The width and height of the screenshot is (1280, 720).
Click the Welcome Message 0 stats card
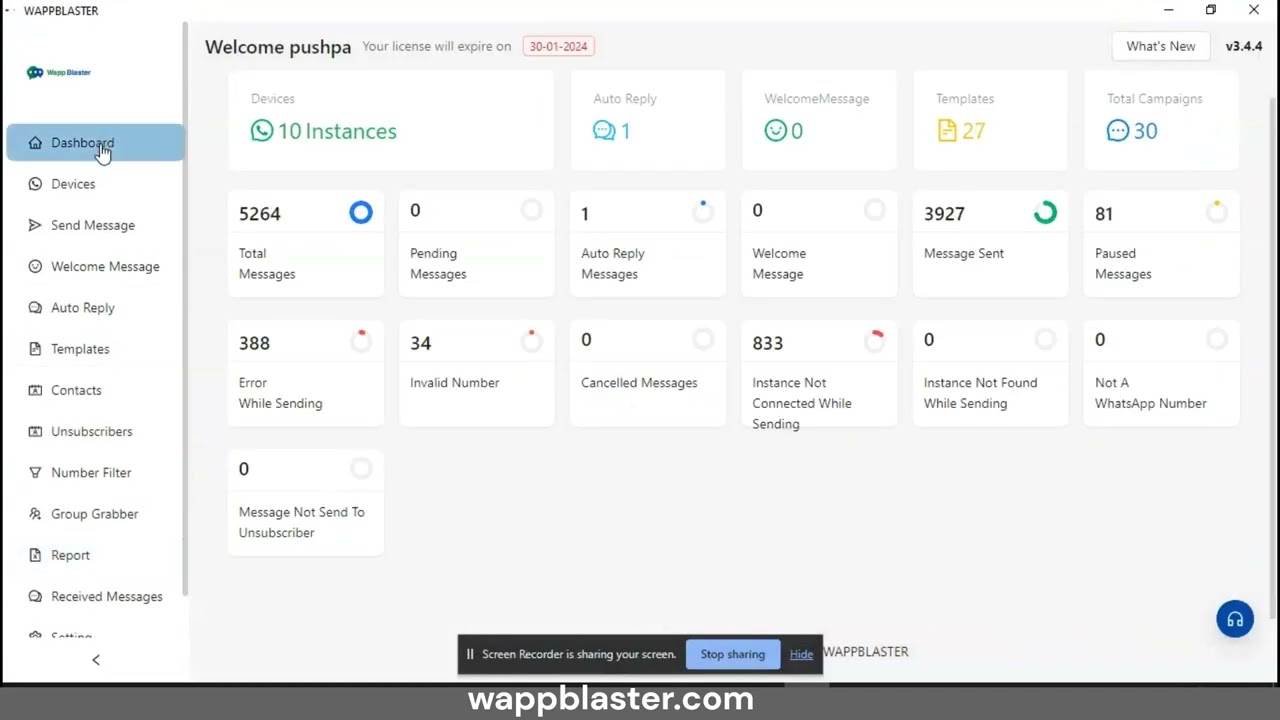(x=819, y=243)
